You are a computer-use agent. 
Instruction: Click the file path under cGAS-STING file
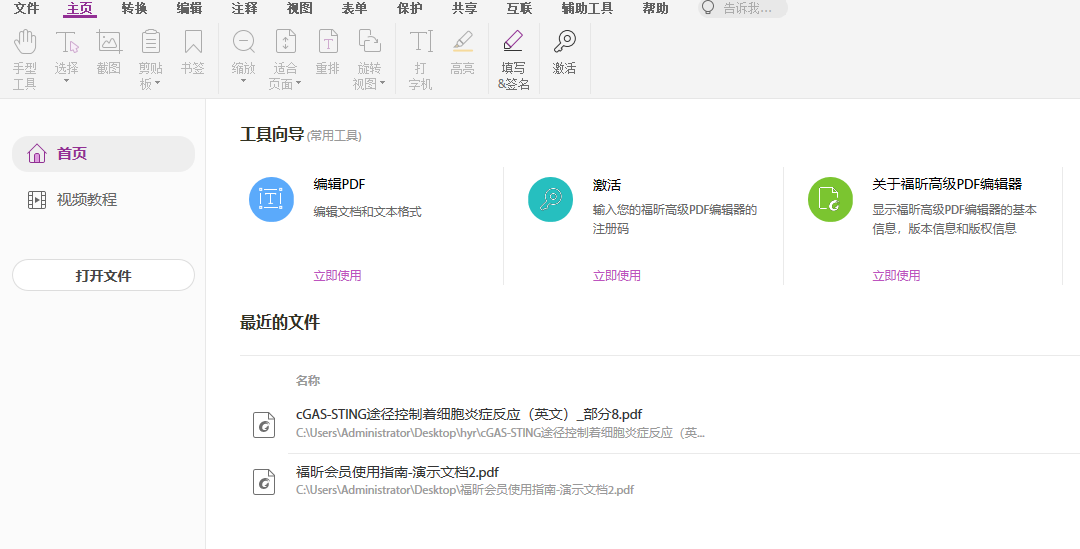500,433
